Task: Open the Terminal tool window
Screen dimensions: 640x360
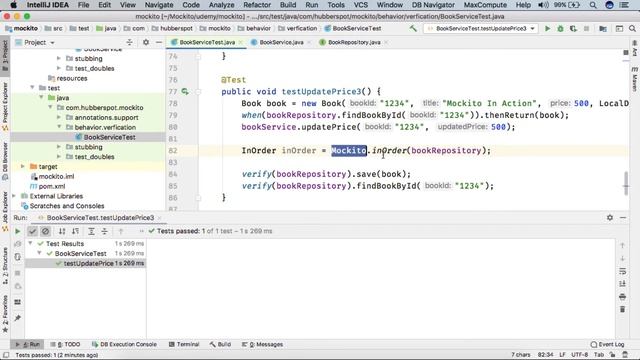Action: (x=184, y=344)
